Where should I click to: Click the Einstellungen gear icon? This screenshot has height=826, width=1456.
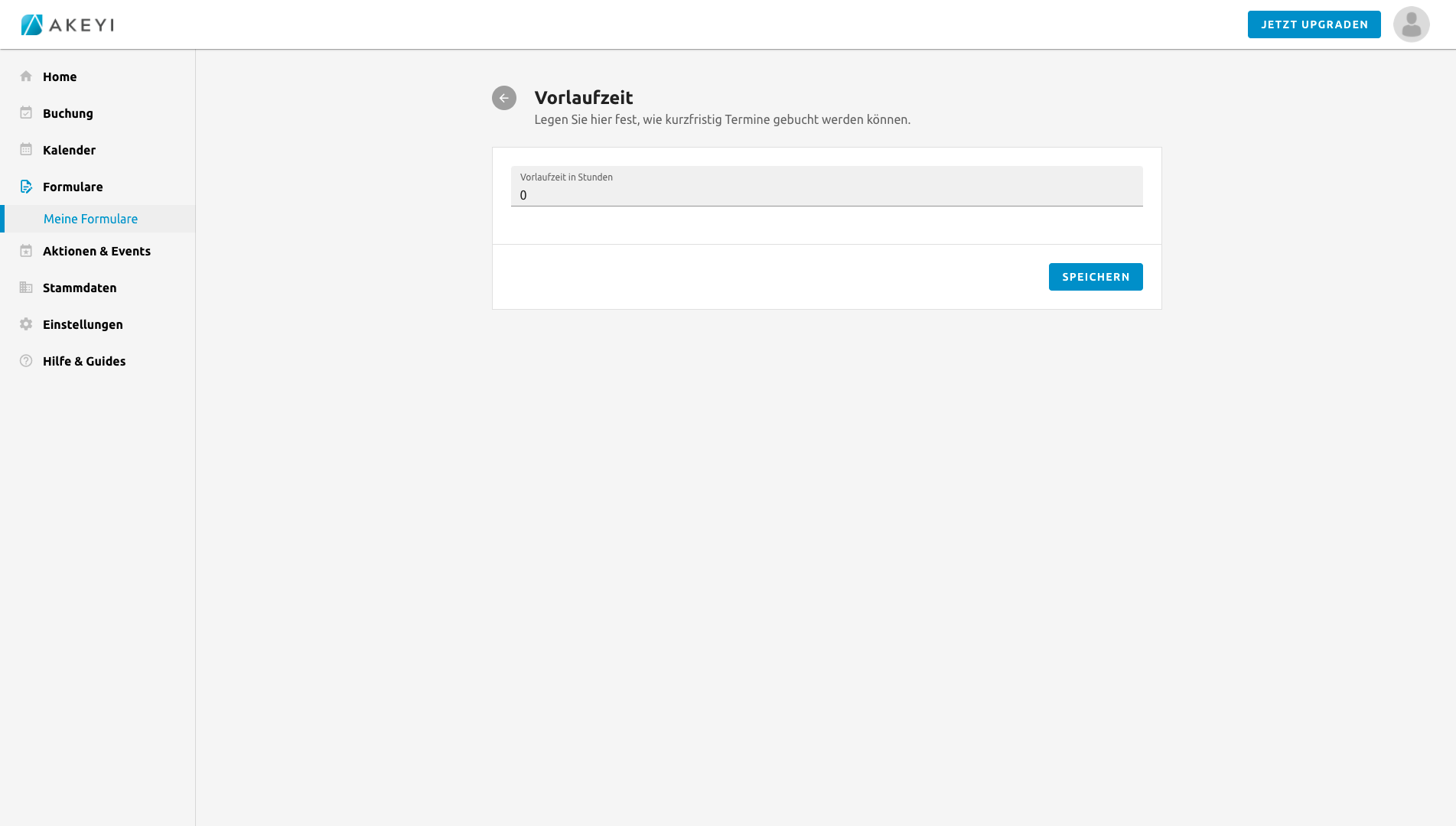click(x=26, y=324)
